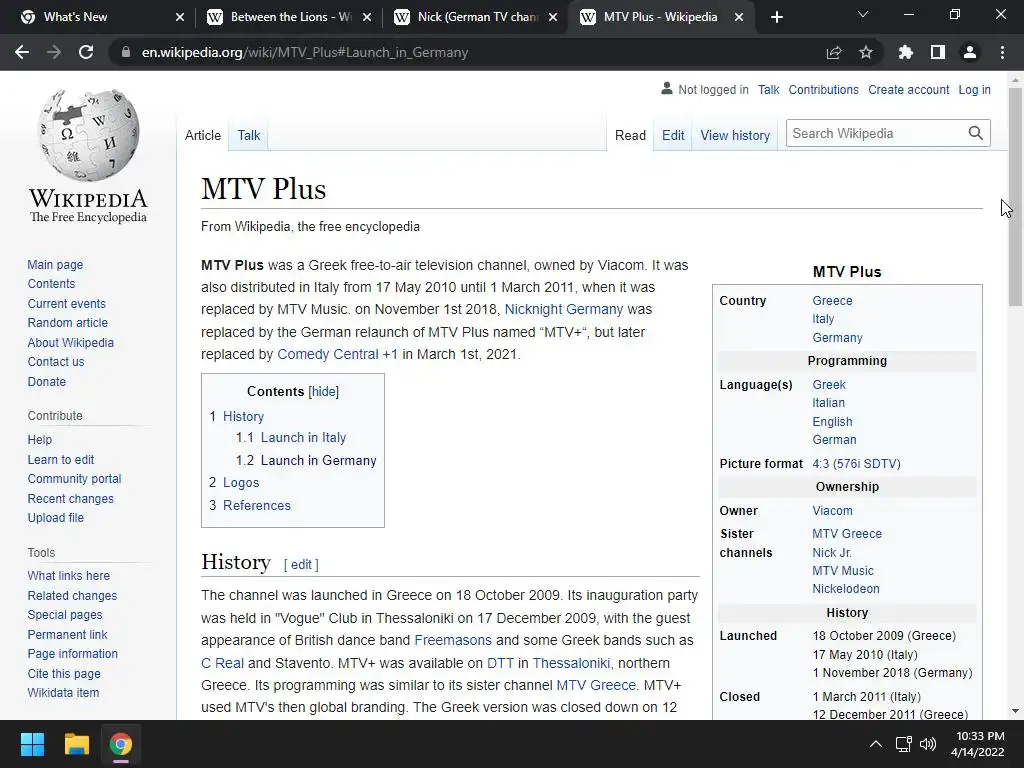
Task: Share this page using the share icon
Action: point(834,52)
